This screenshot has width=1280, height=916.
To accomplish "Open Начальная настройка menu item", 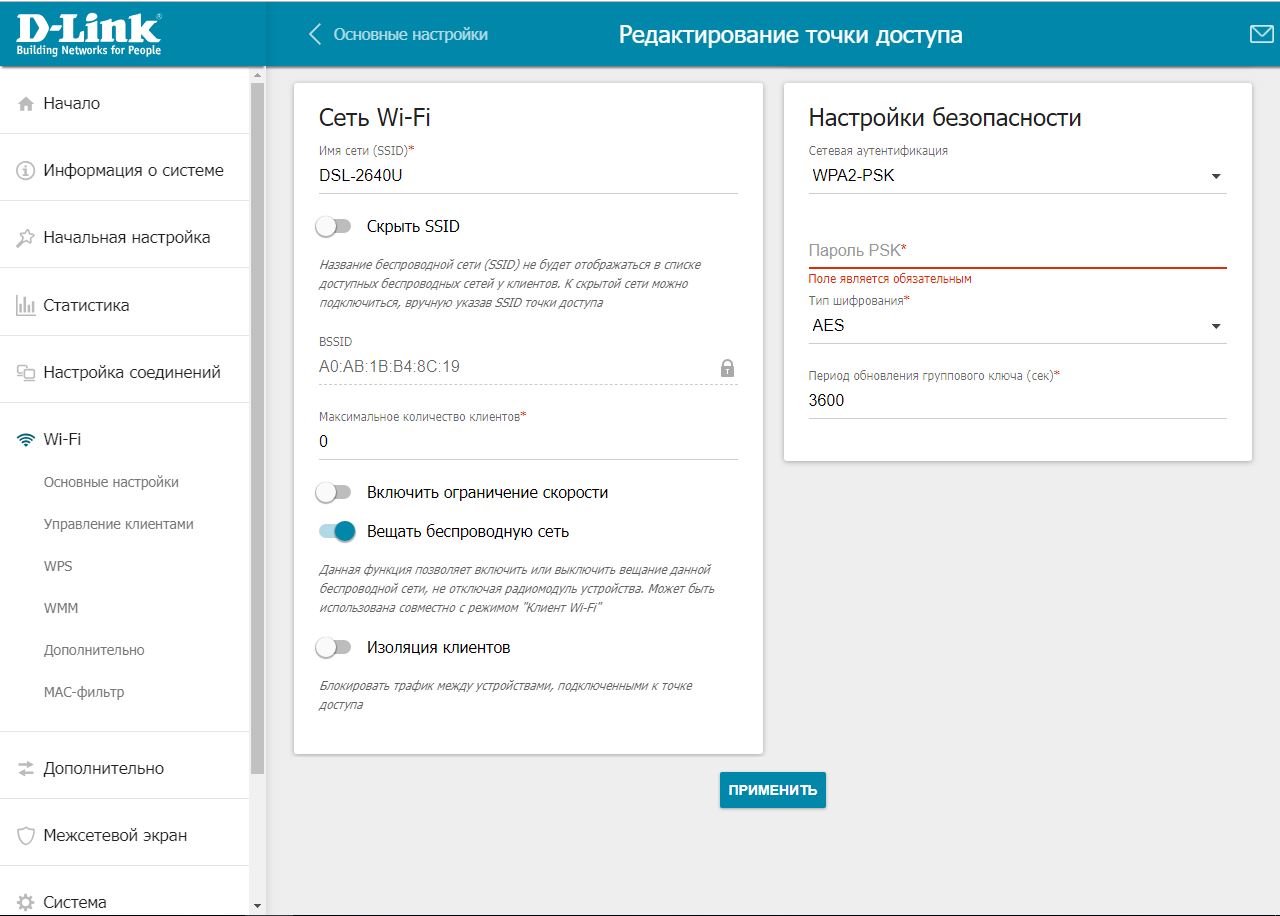I will tap(124, 237).
